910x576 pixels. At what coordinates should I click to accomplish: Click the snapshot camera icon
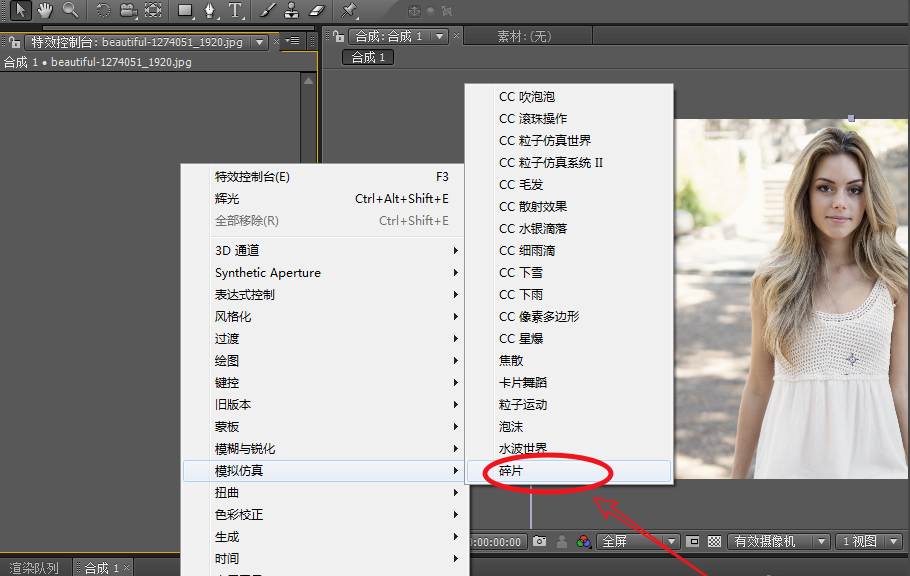pyautogui.click(x=540, y=541)
